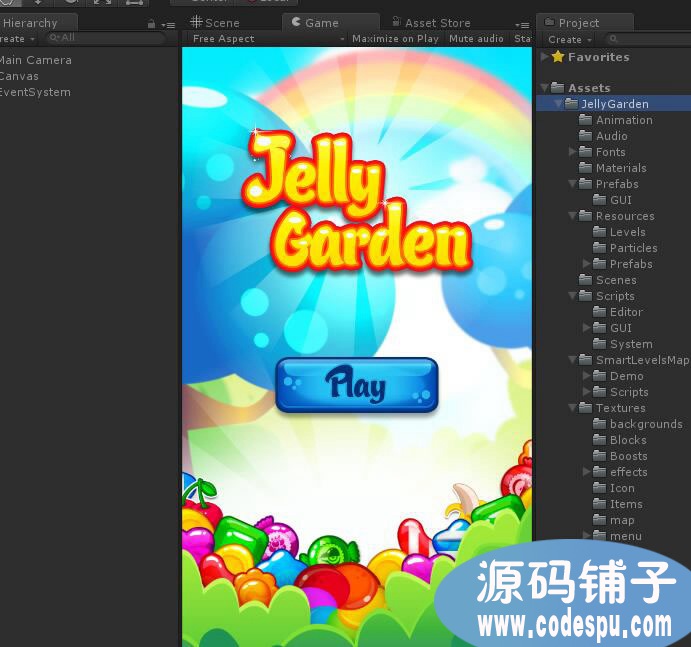
Task: Click the Animation folder icon
Action: click(585, 119)
